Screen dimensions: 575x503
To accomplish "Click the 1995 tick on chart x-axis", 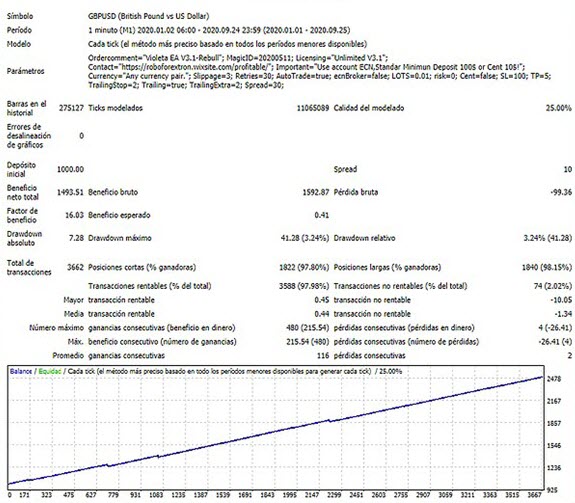I will pos(289,495).
